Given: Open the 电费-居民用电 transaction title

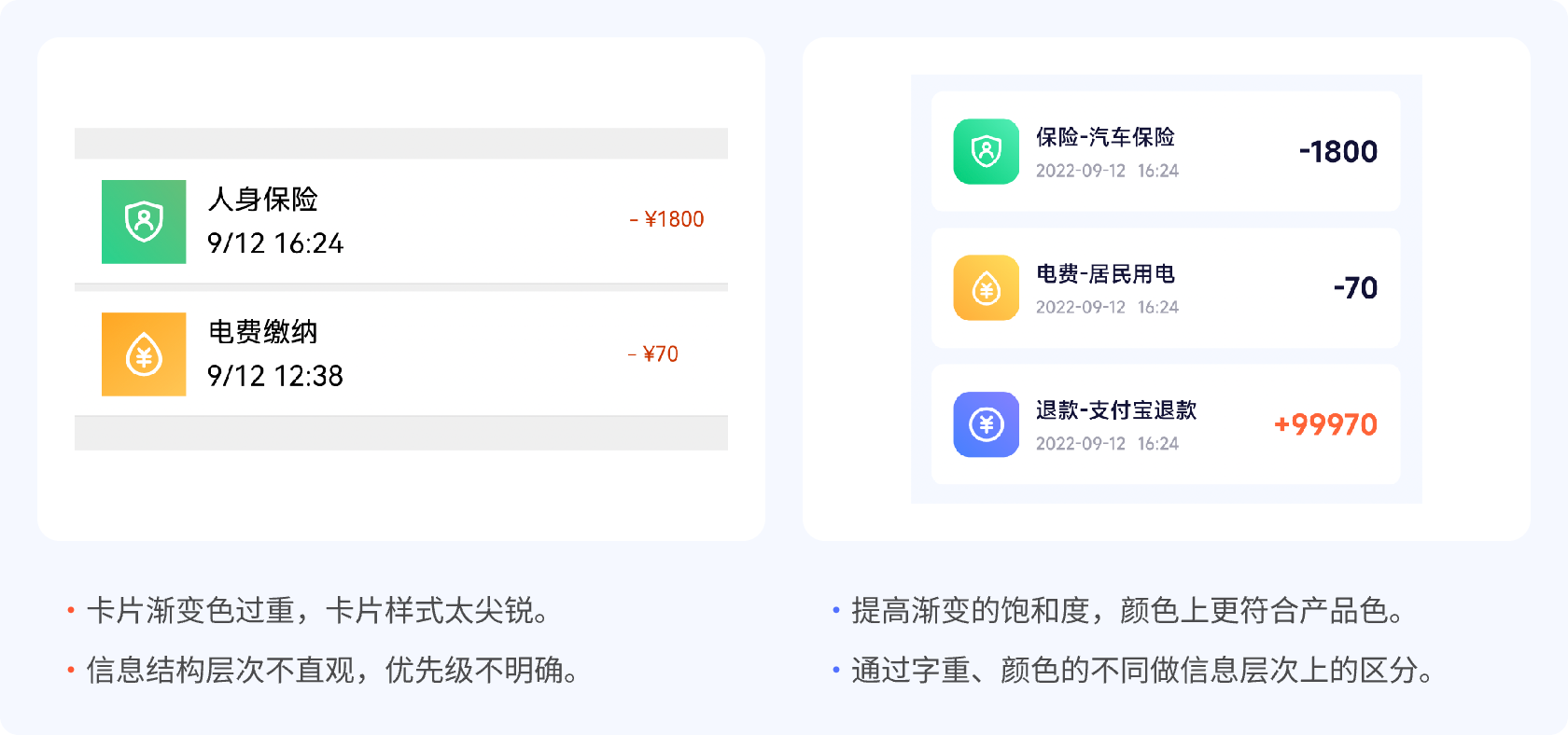Looking at the screenshot, I should pyautogui.click(x=1105, y=273).
